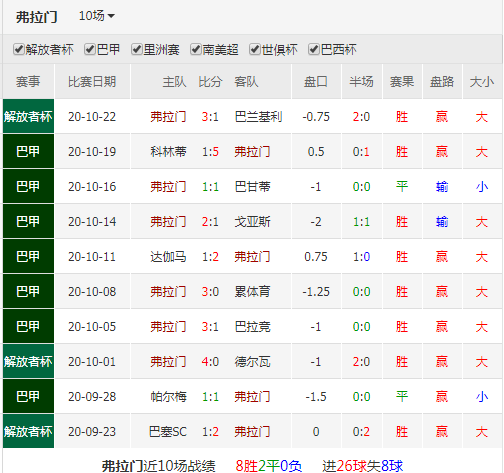Click the 赛果 column header
504x473 pixels.
[x=402, y=82]
